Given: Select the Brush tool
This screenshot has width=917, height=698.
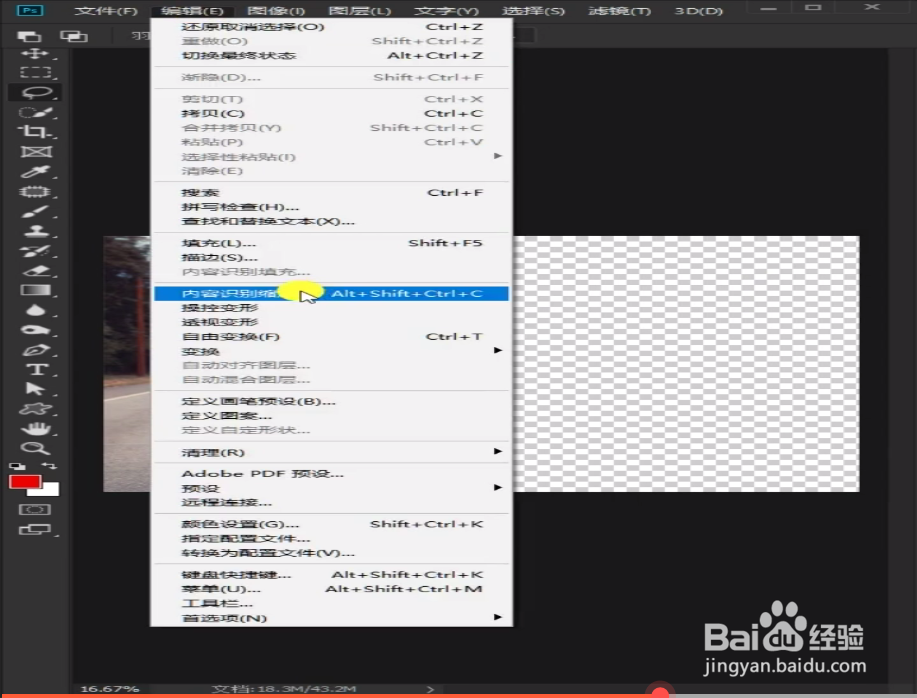Looking at the screenshot, I should click(35, 212).
